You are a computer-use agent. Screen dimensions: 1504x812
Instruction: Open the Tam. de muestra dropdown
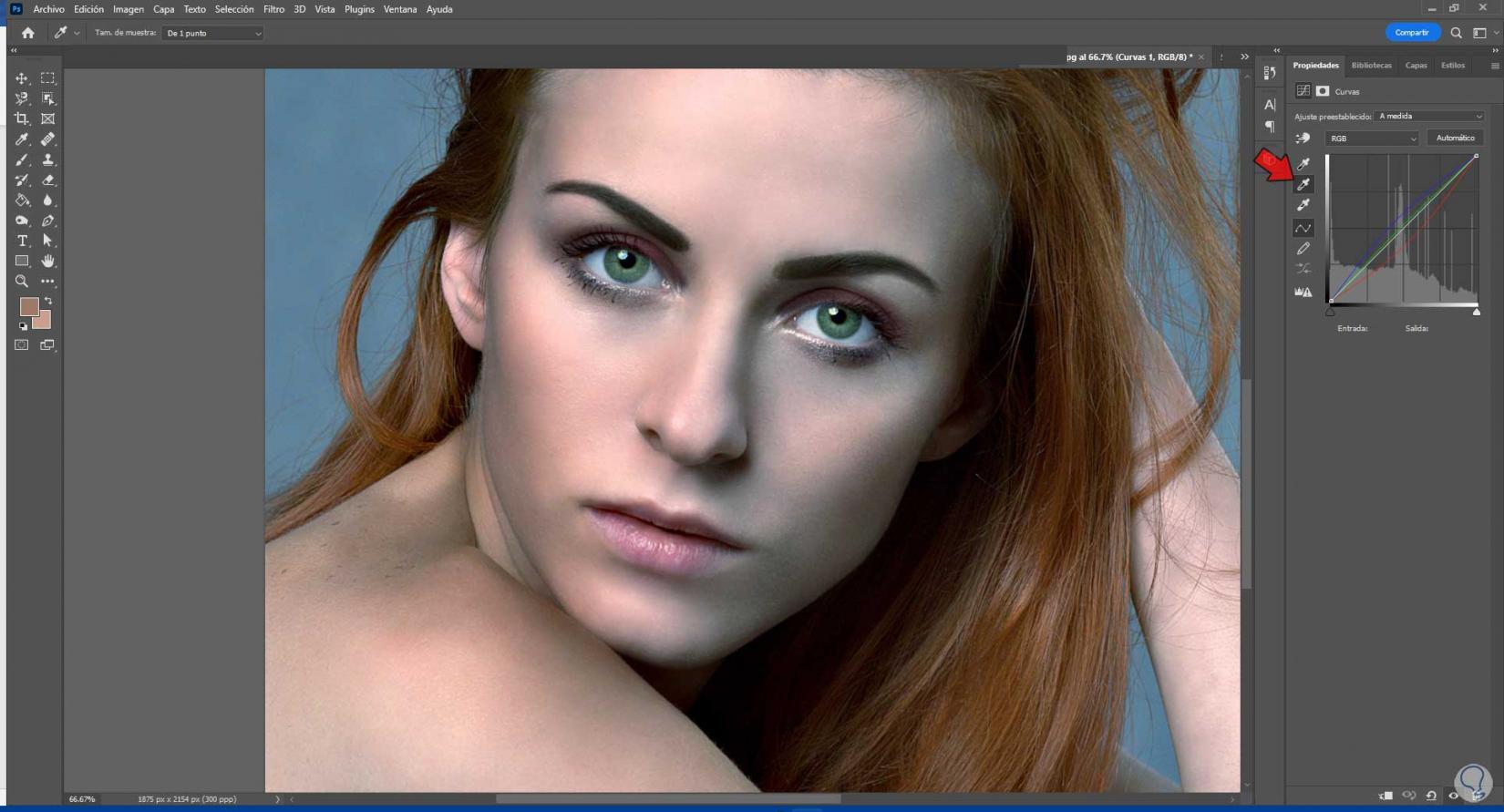(213, 33)
